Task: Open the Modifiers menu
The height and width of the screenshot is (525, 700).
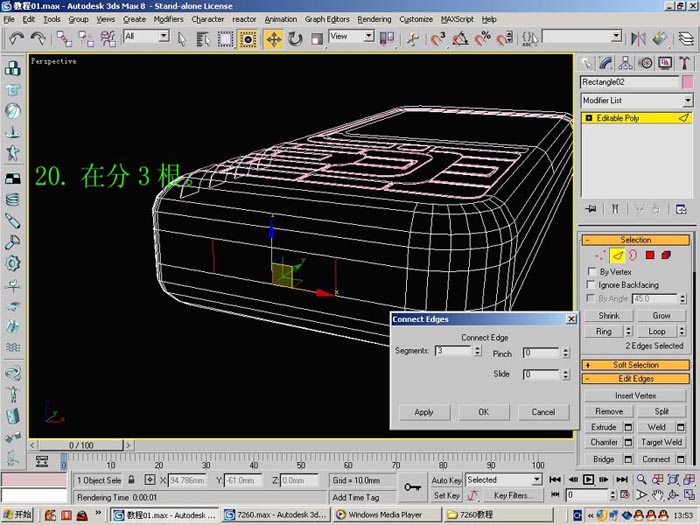Action: pos(168,19)
